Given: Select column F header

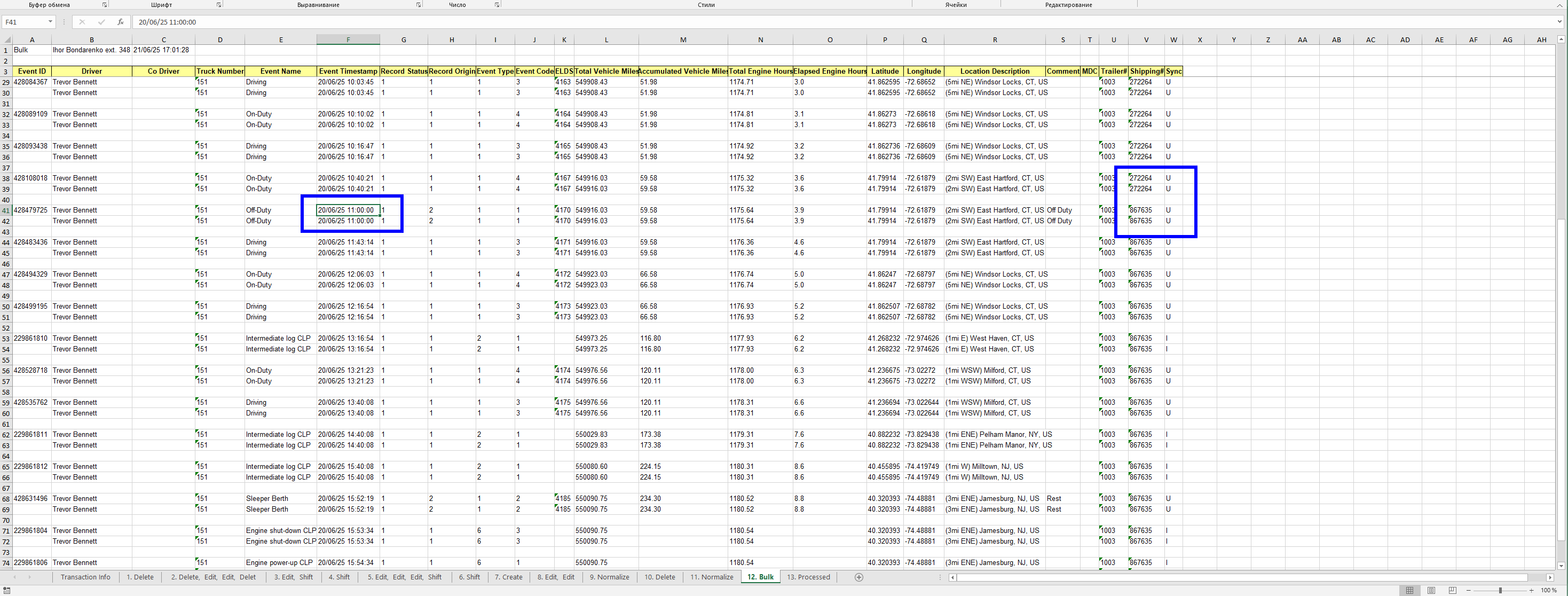Looking at the screenshot, I should [x=348, y=40].
